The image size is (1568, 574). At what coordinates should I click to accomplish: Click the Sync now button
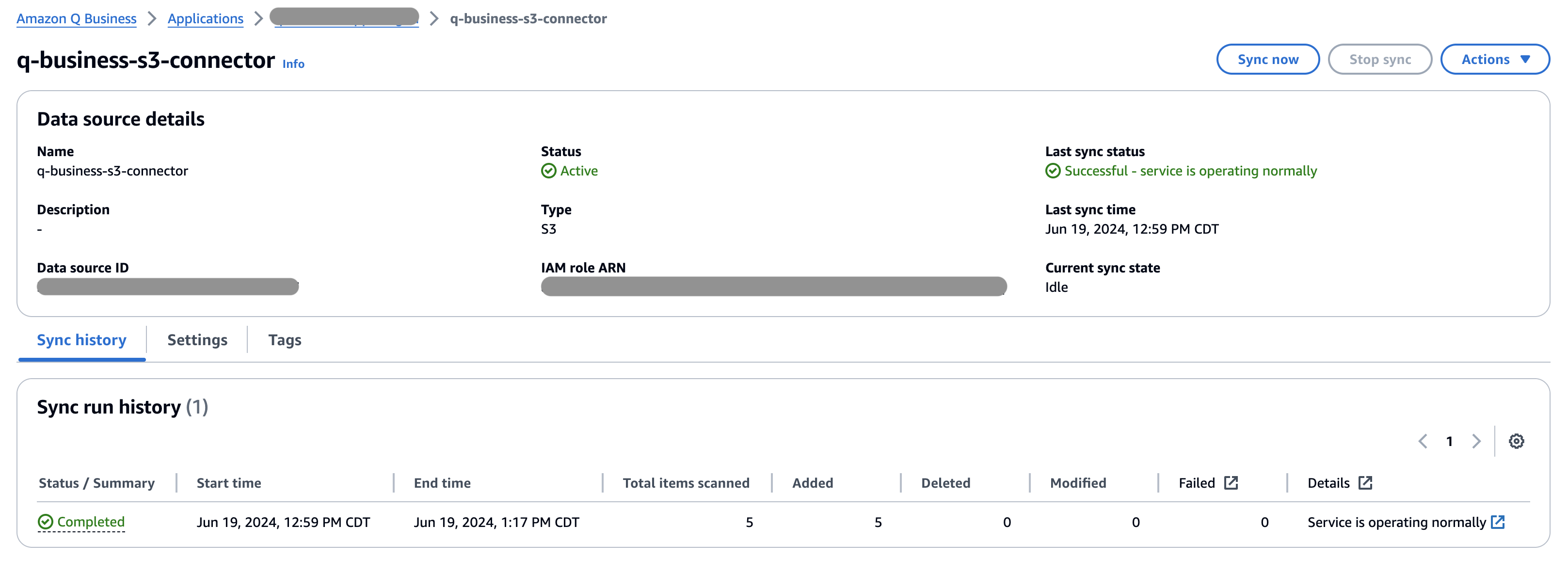[1267, 59]
